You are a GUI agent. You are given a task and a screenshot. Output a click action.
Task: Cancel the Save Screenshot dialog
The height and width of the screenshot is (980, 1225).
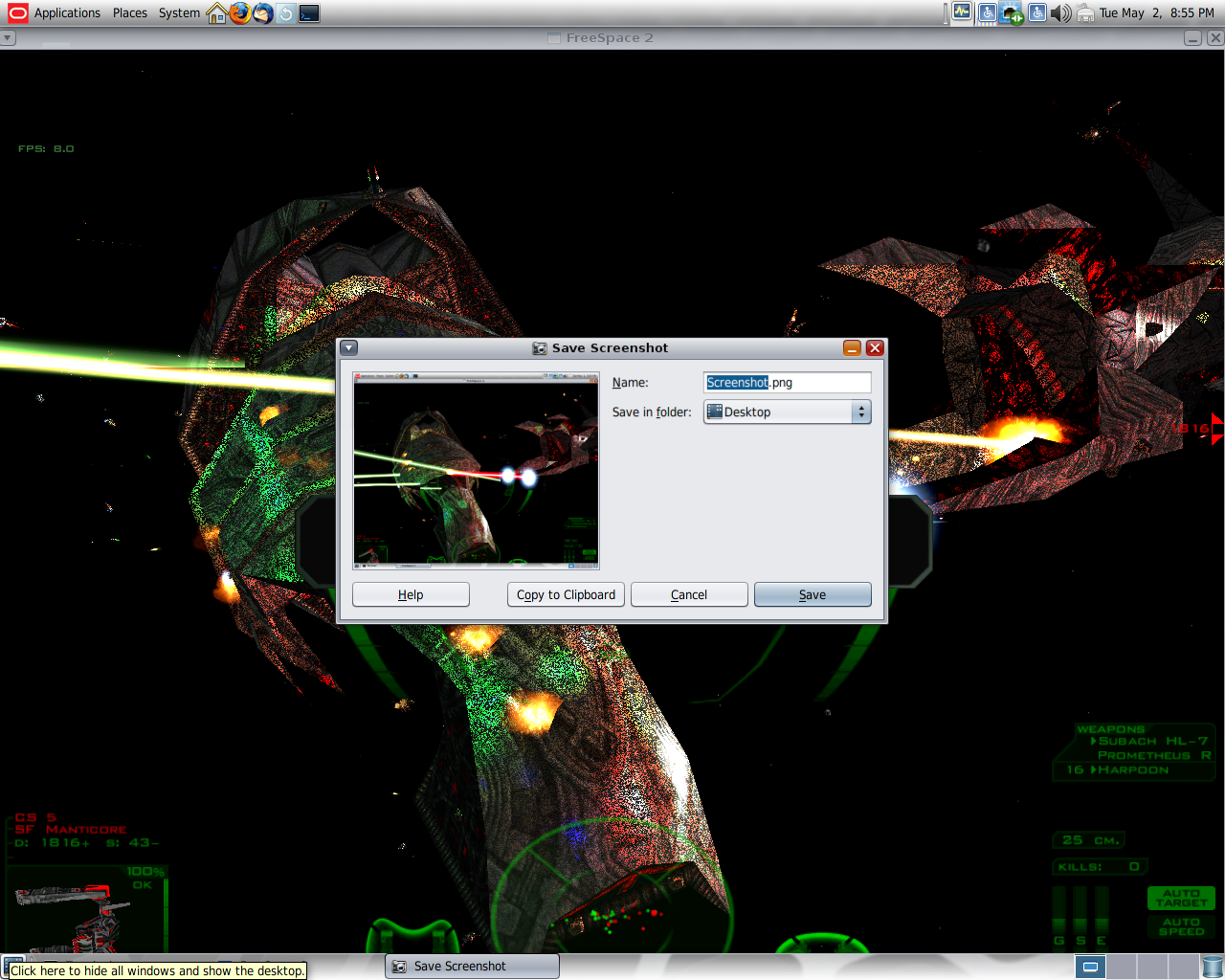click(689, 594)
